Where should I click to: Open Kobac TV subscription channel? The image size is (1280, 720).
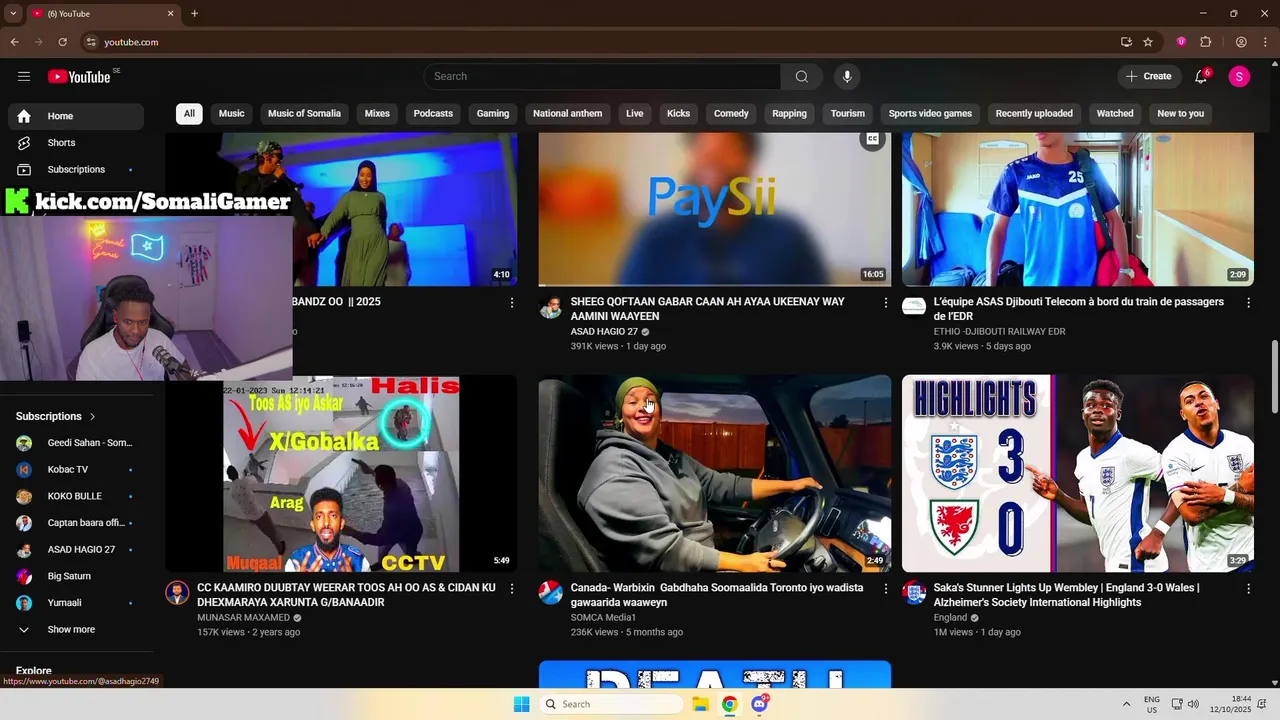[76, 470]
